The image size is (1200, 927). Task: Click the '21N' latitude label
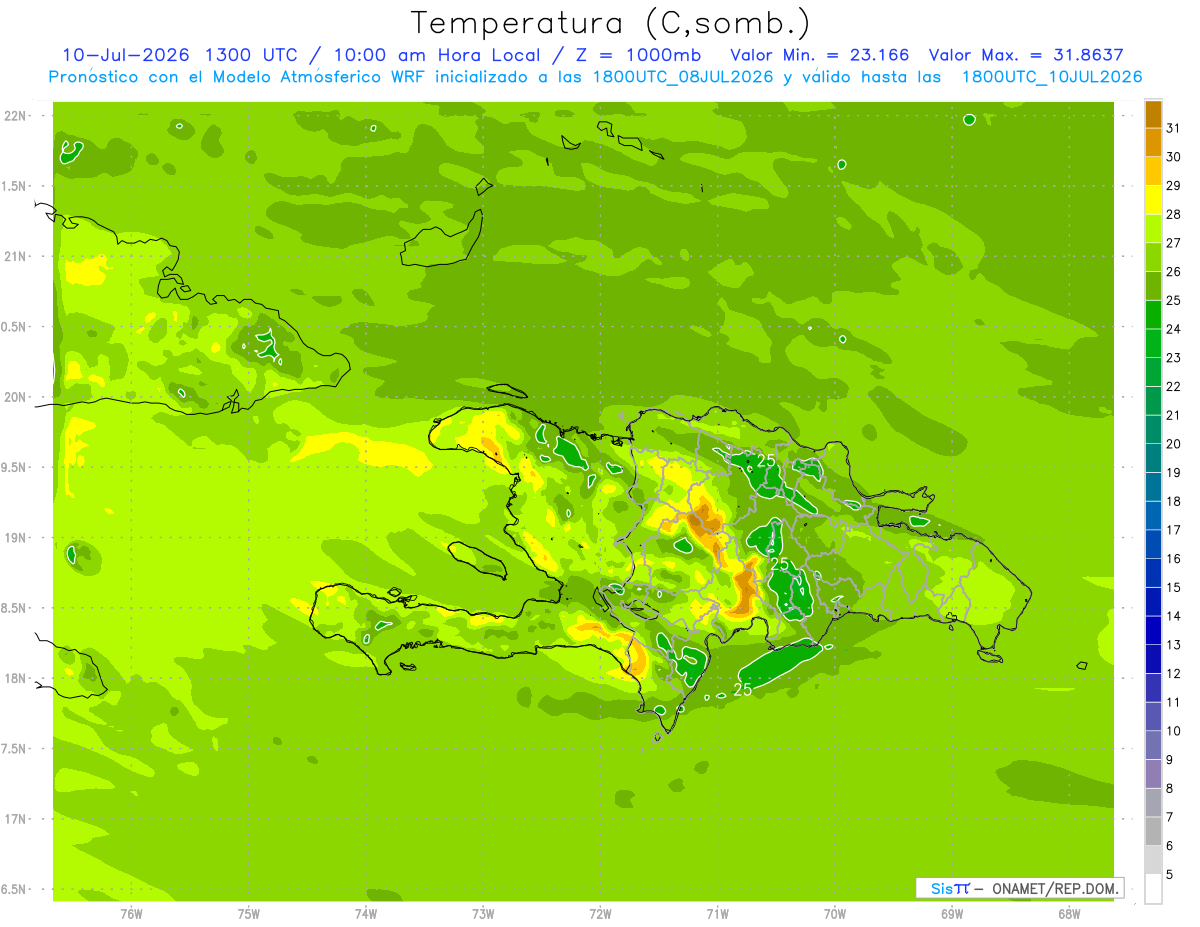point(15,256)
